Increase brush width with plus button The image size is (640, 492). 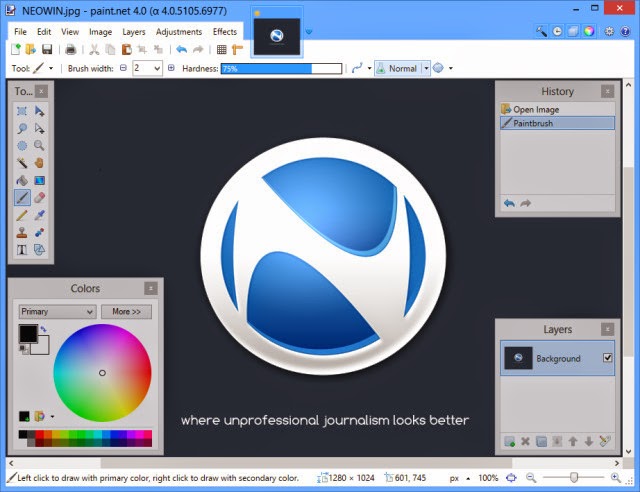171,68
